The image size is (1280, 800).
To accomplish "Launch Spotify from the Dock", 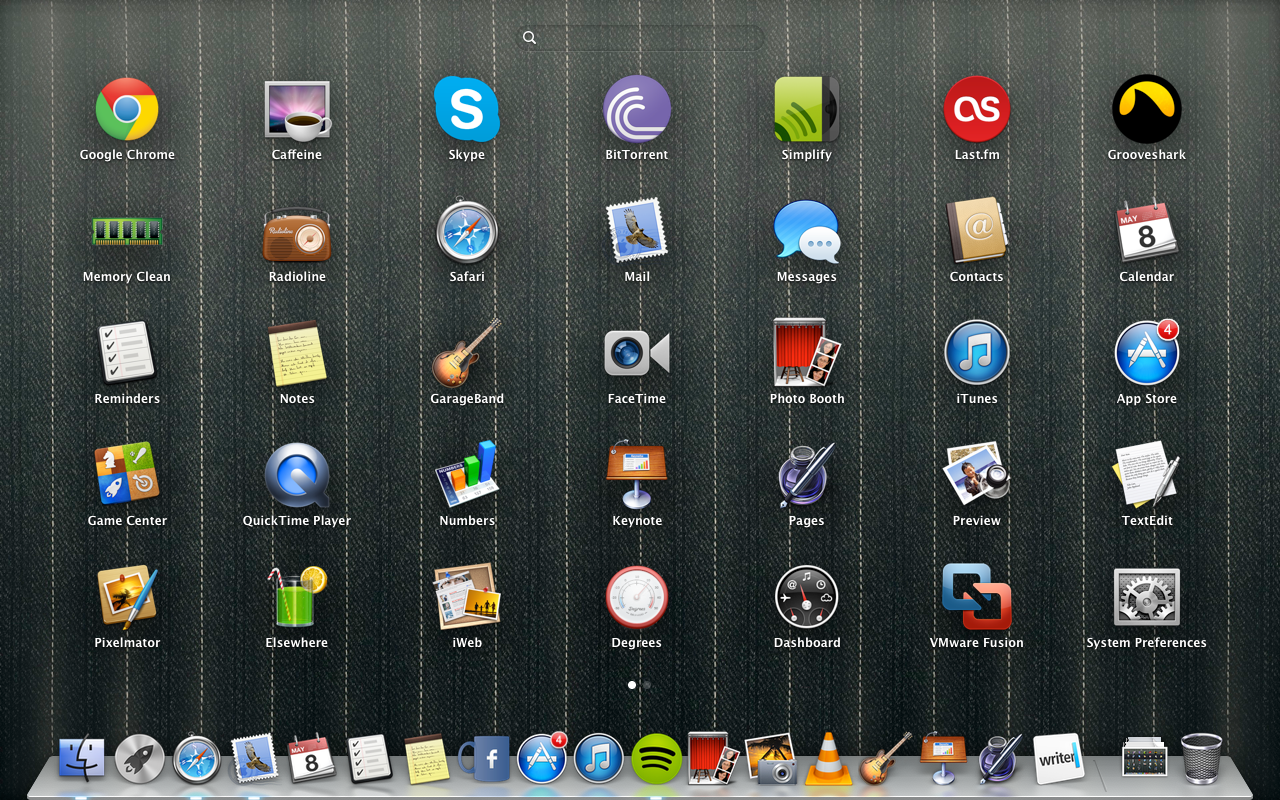I will (x=657, y=759).
